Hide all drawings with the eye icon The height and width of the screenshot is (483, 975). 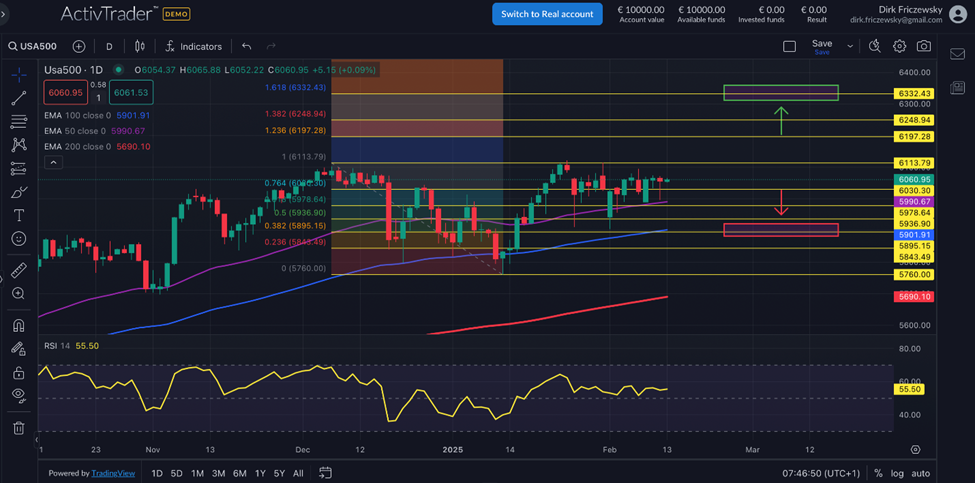[18, 395]
